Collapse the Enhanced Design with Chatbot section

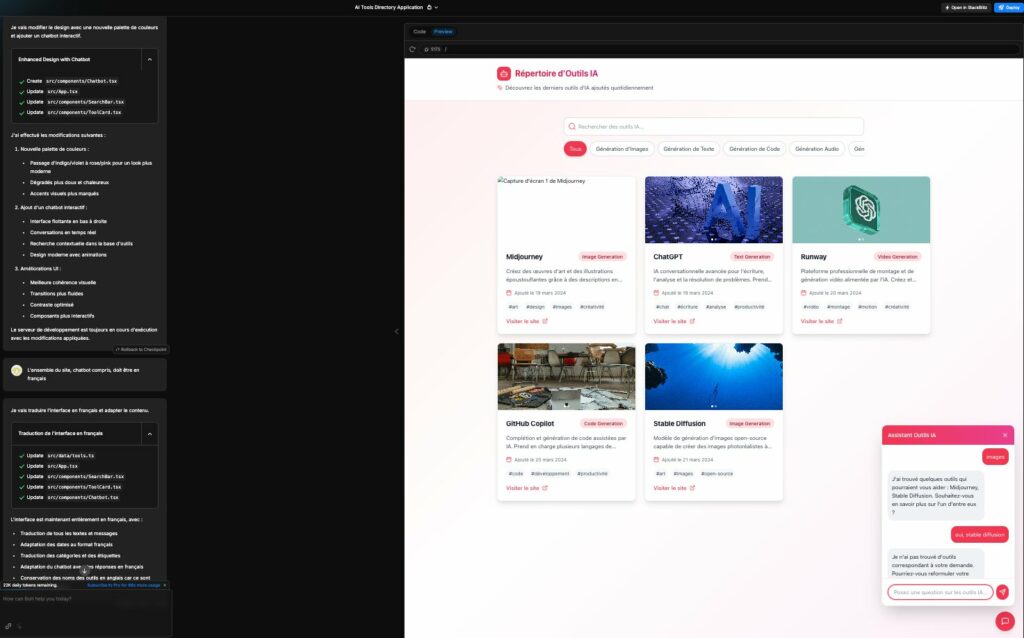pyautogui.click(x=150, y=59)
